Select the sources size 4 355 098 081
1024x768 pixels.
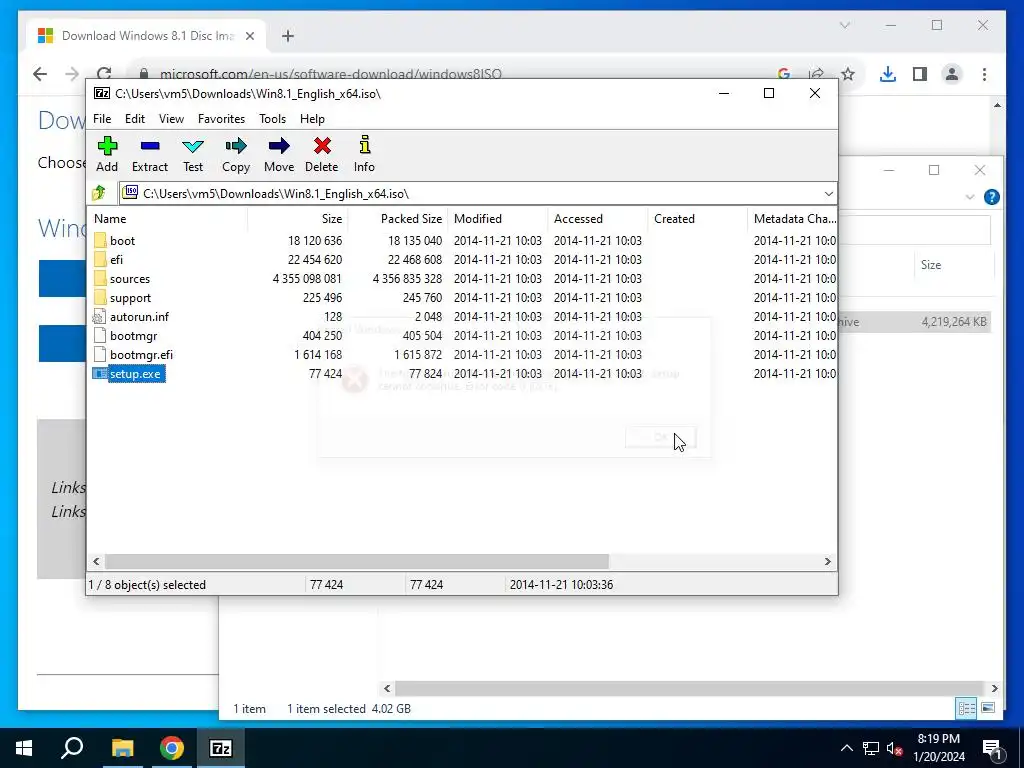(x=307, y=279)
